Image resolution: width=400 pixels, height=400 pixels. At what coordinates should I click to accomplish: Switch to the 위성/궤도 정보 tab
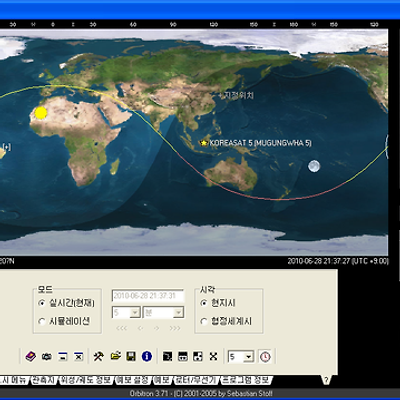point(85,380)
